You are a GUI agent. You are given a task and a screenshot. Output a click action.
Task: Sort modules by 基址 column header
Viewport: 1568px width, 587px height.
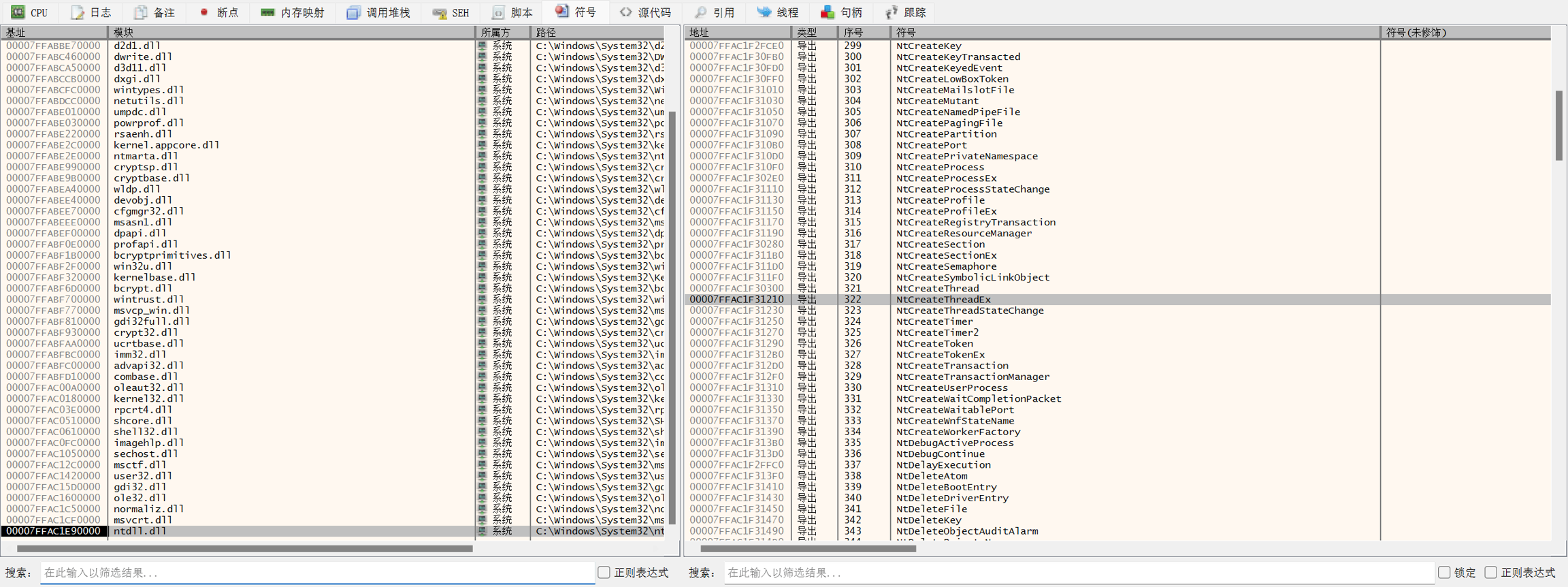click(54, 32)
